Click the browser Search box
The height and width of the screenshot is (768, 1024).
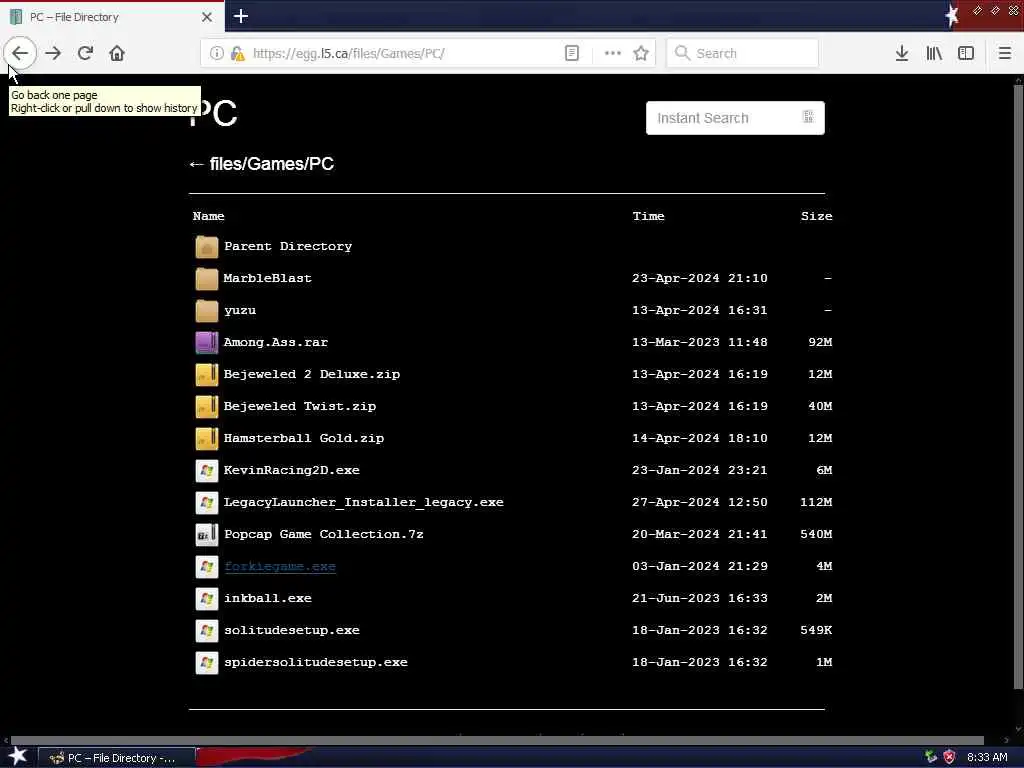(743, 54)
